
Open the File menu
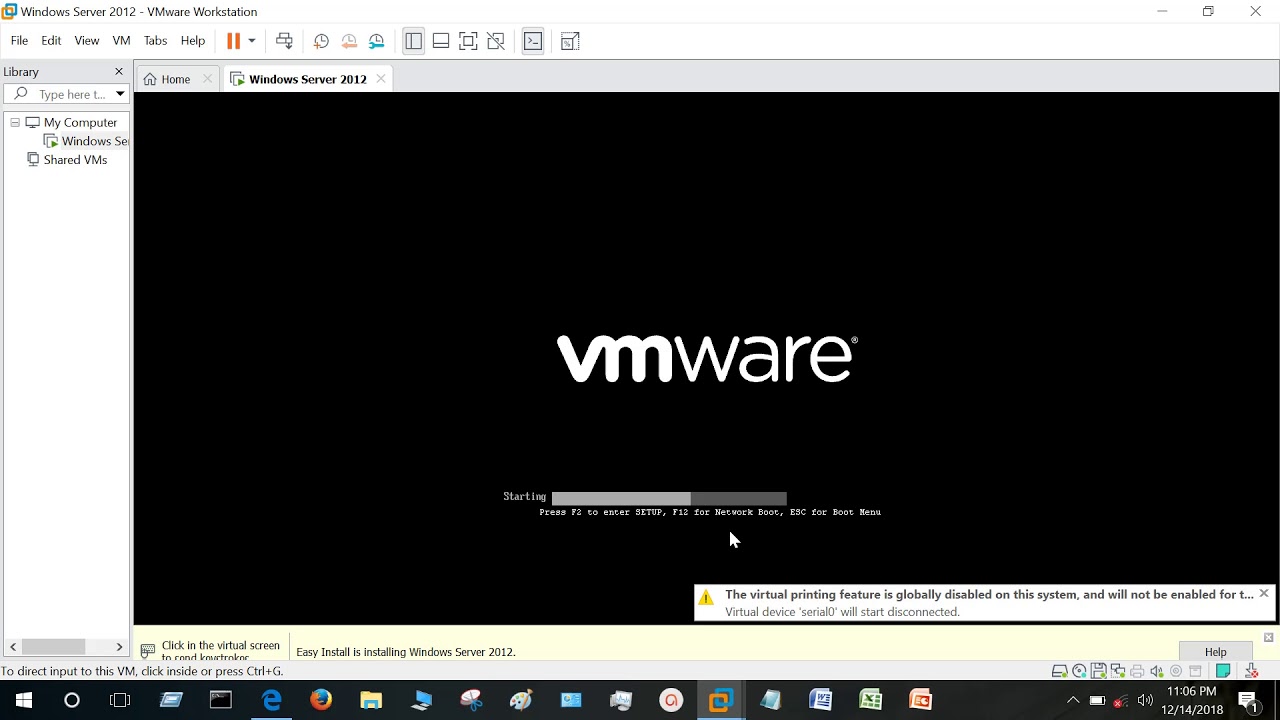19,41
